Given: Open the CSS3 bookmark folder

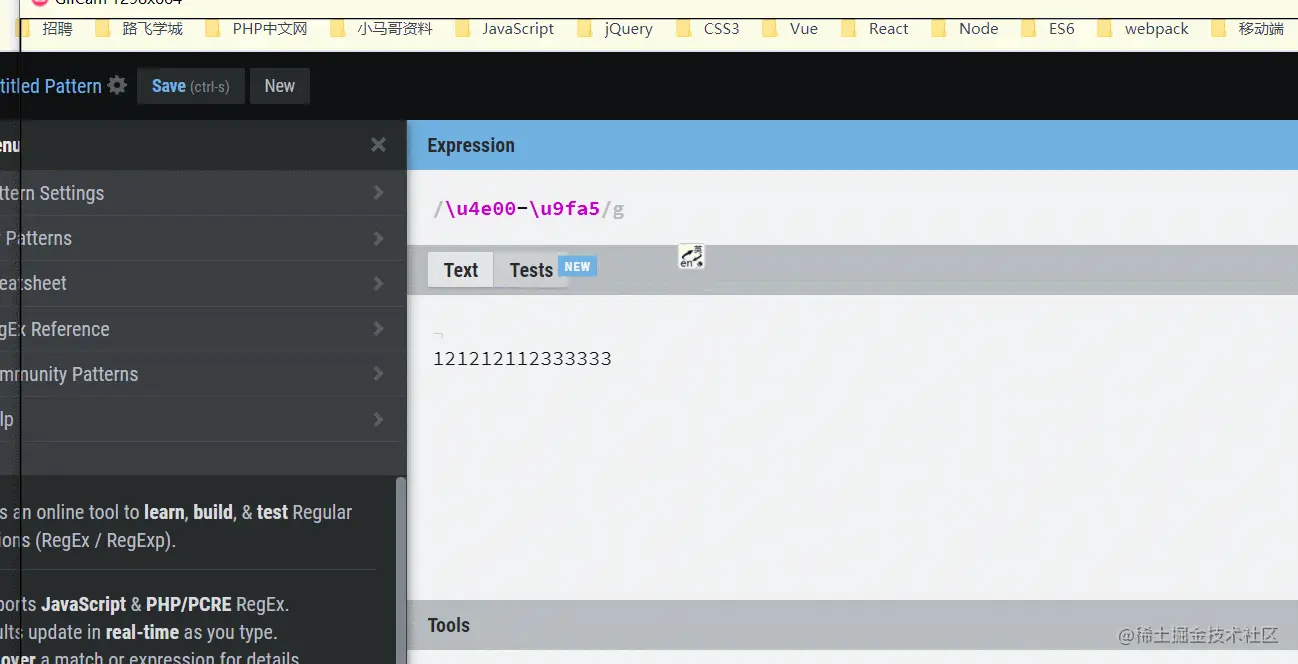Looking at the screenshot, I should [x=708, y=29].
